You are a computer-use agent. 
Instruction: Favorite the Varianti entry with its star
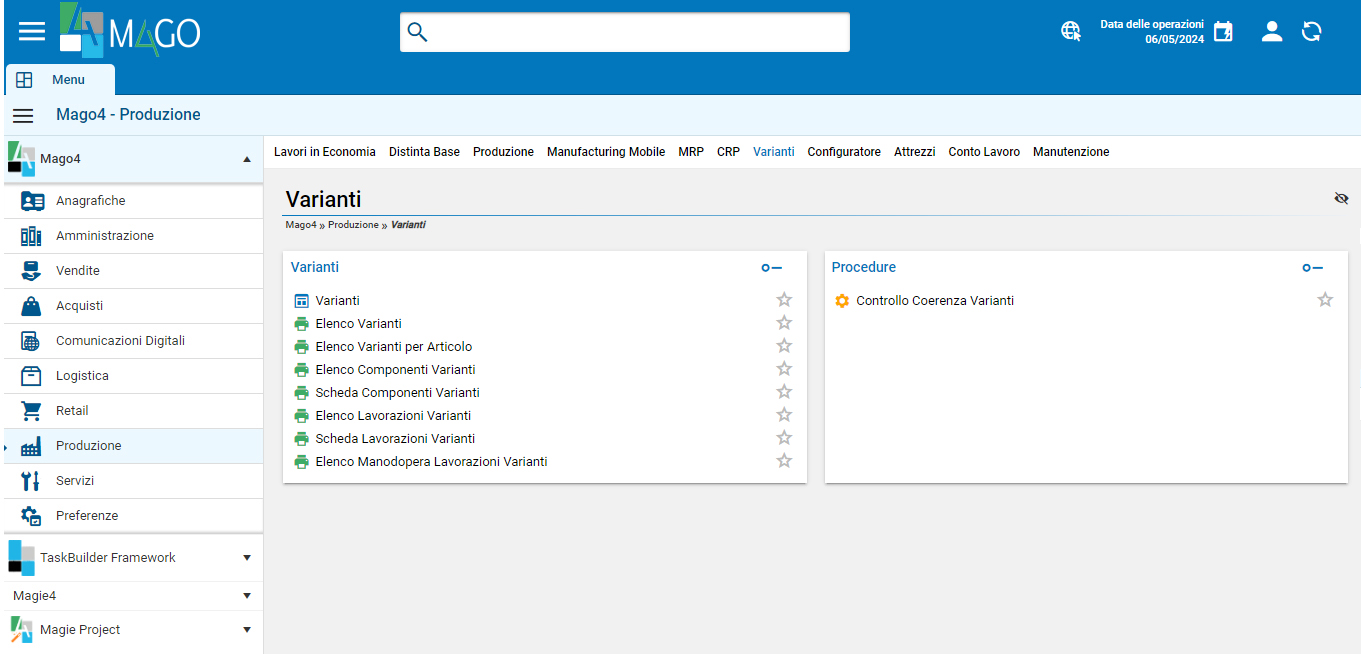784,300
